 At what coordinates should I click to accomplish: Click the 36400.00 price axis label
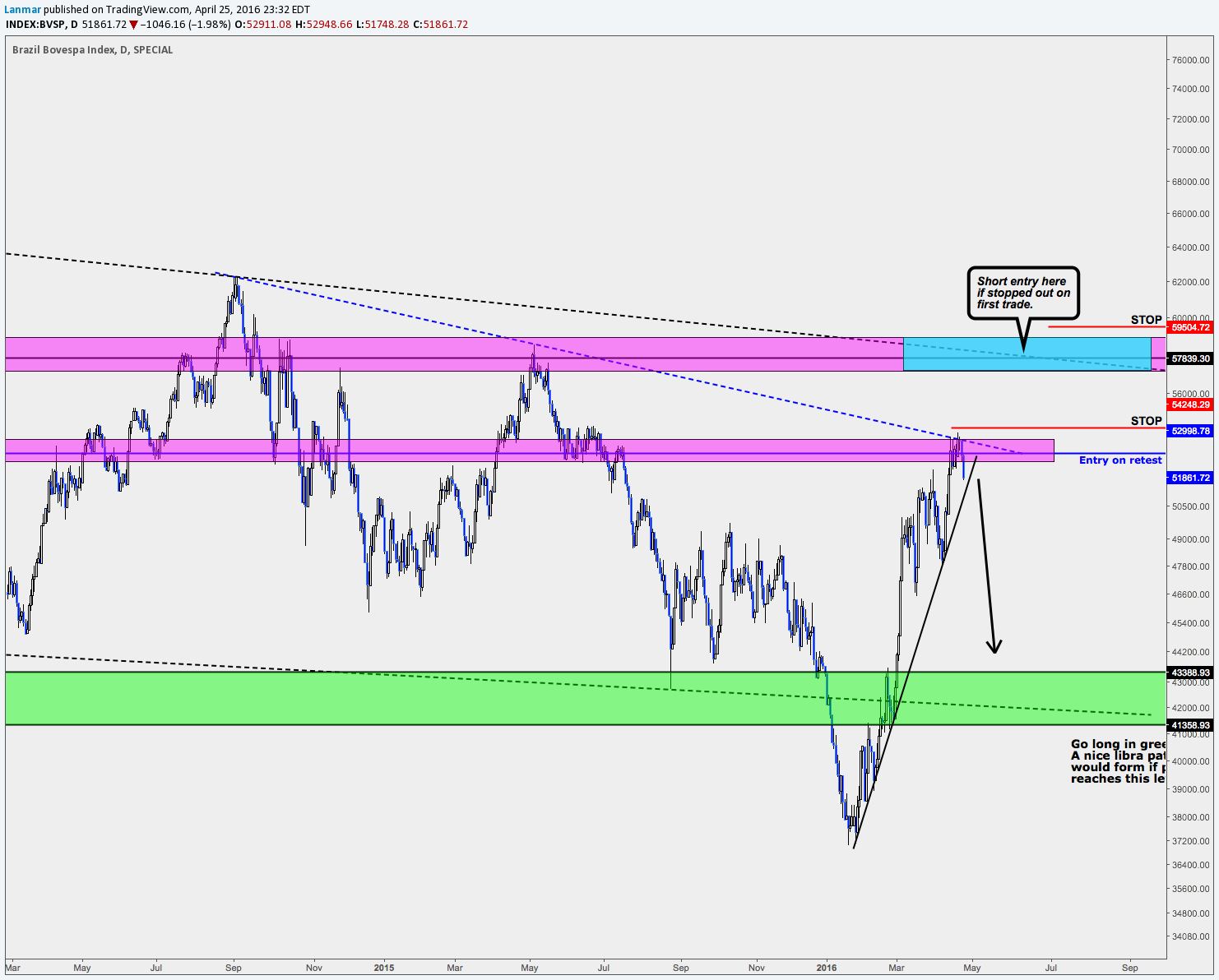click(1191, 865)
